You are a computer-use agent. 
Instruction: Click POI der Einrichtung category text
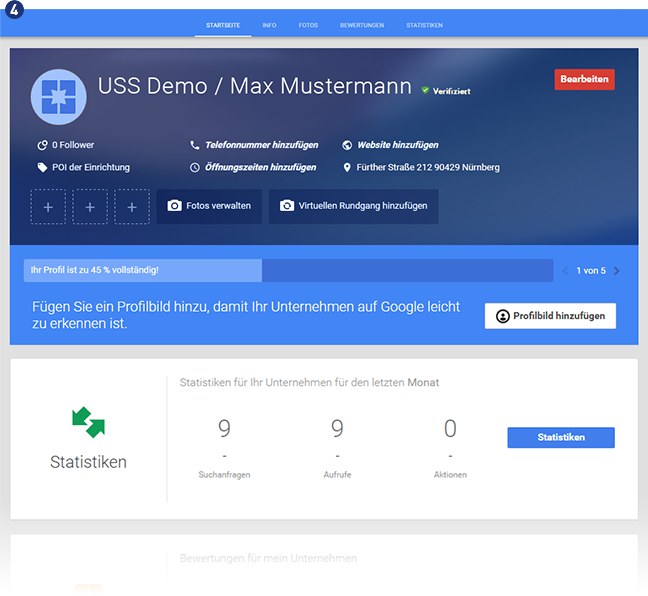pyautogui.click(x=91, y=167)
